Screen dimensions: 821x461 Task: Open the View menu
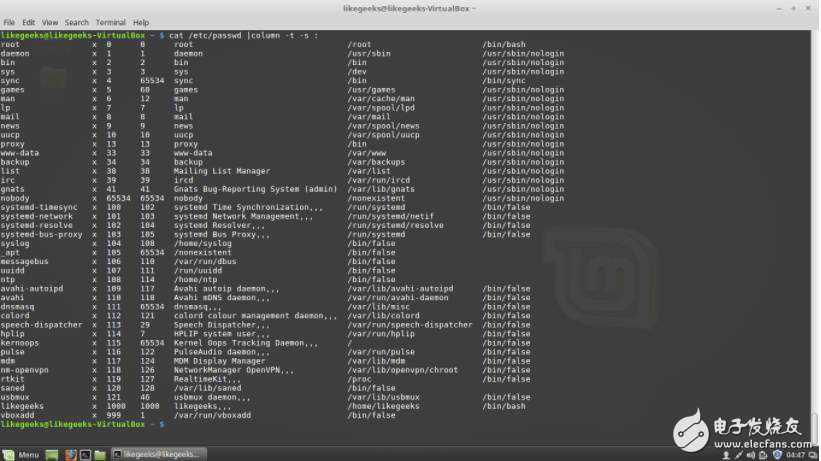point(50,23)
